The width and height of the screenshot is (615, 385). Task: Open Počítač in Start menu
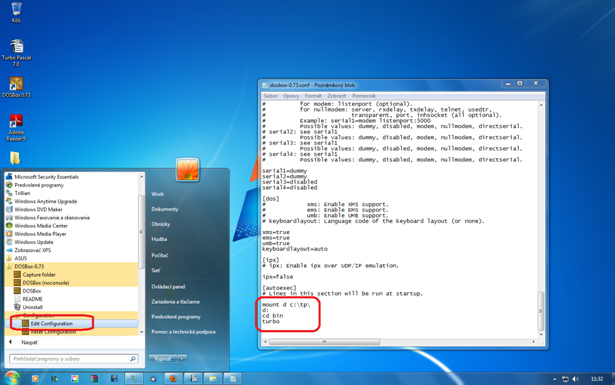160,255
